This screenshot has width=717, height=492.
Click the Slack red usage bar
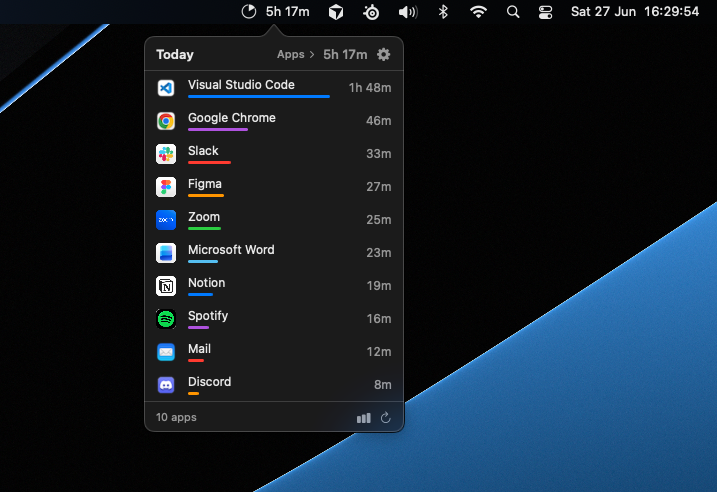pos(209,162)
